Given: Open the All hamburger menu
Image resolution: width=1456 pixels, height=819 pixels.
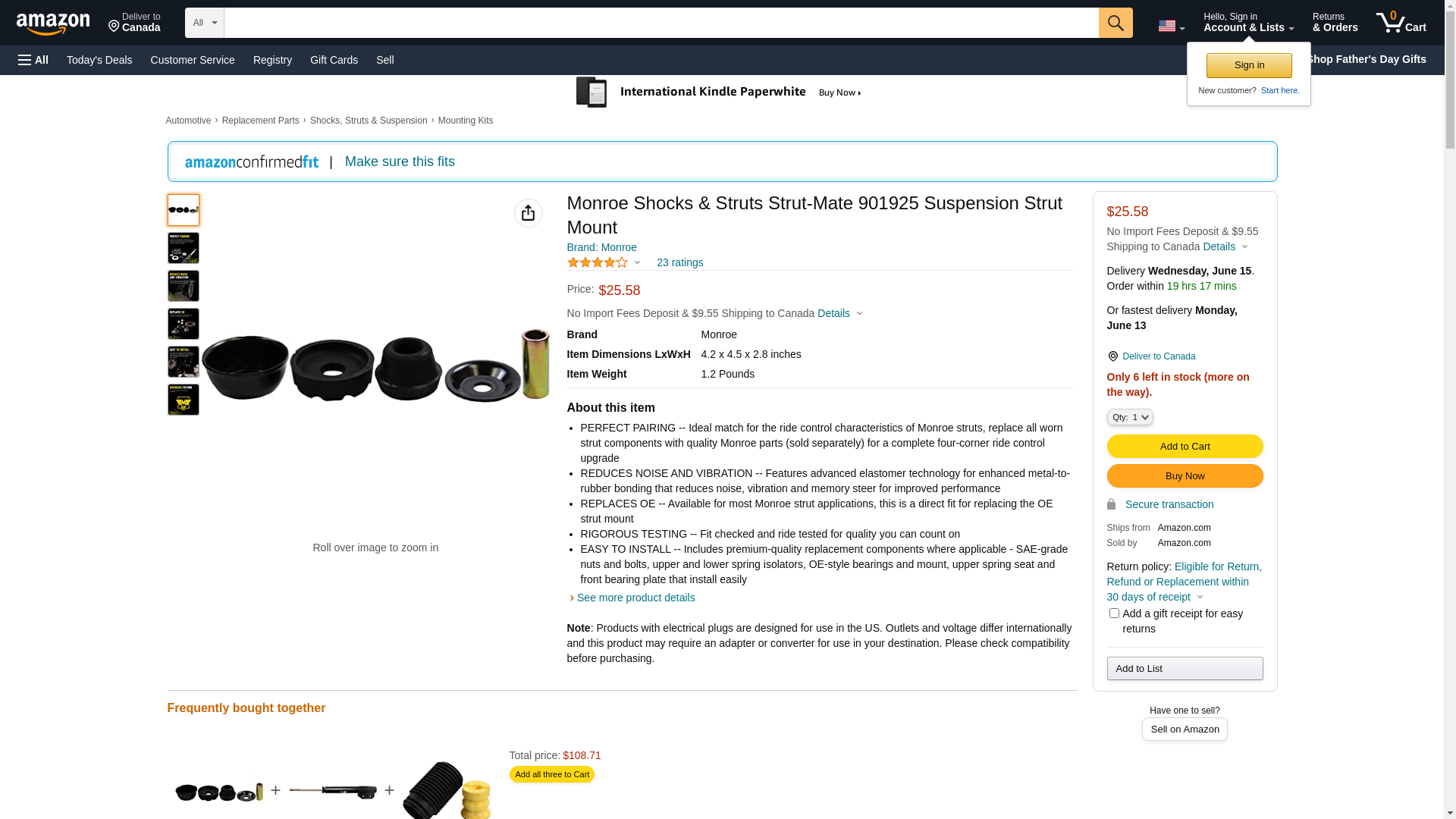Looking at the screenshot, I should [x=33, y=60].
